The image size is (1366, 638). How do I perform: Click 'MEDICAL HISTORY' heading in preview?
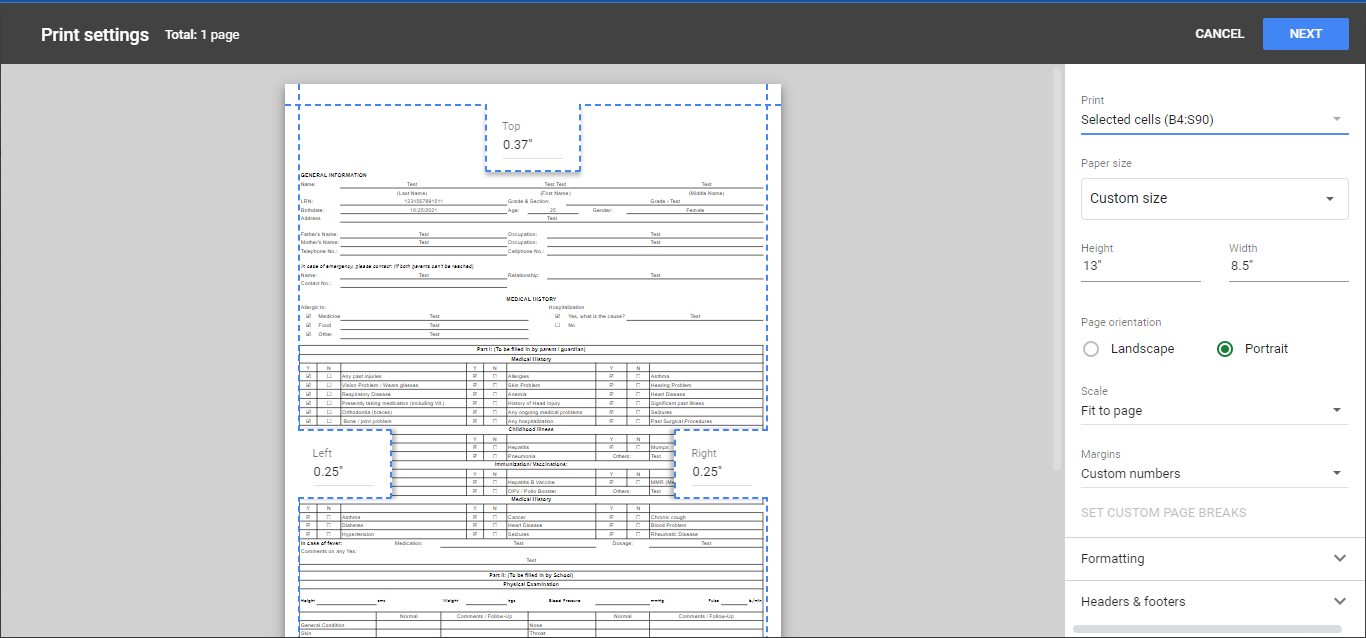point(531,299)
